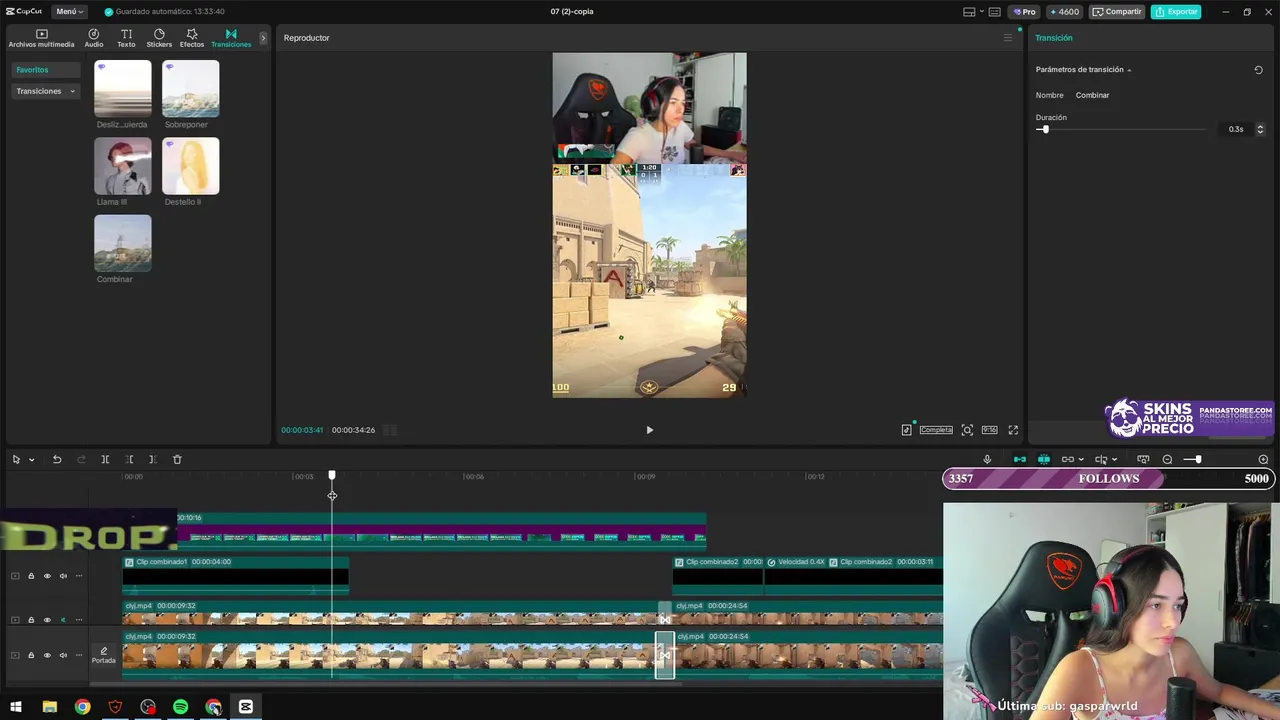Play the preview video
Image resolution: width=1280 pixels, height=720 pixels.
[x=649, y=430]
